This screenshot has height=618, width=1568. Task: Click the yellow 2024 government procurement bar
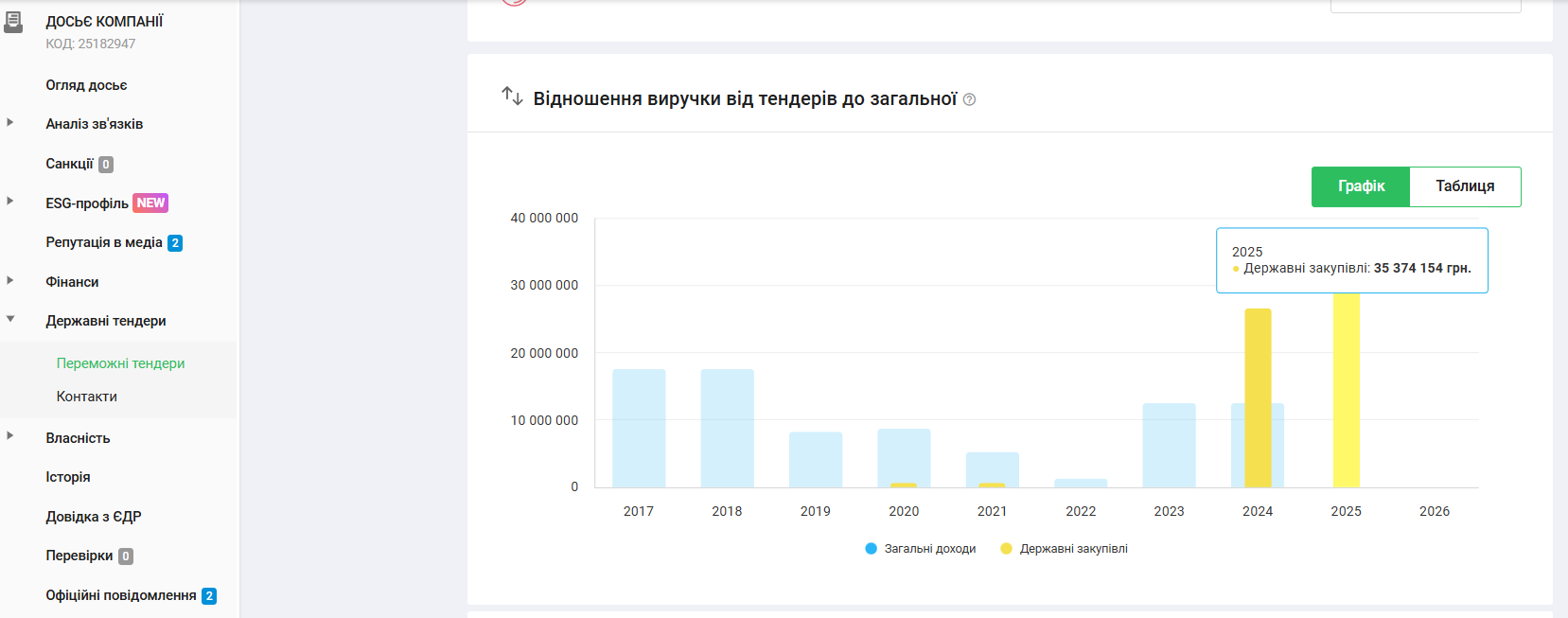click(1258, 397)
